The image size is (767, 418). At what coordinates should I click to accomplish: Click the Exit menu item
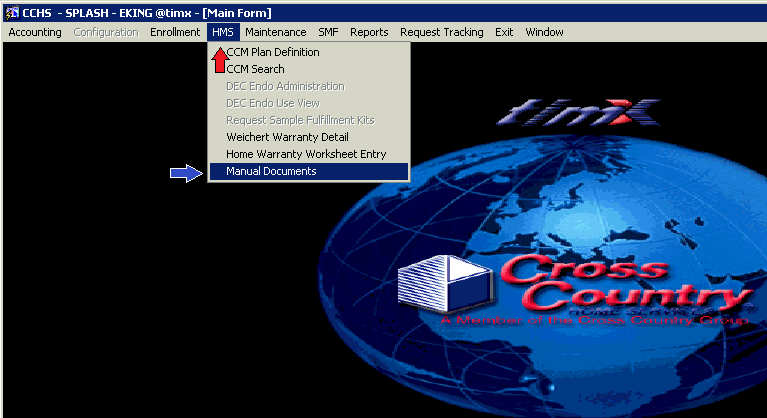504,32
